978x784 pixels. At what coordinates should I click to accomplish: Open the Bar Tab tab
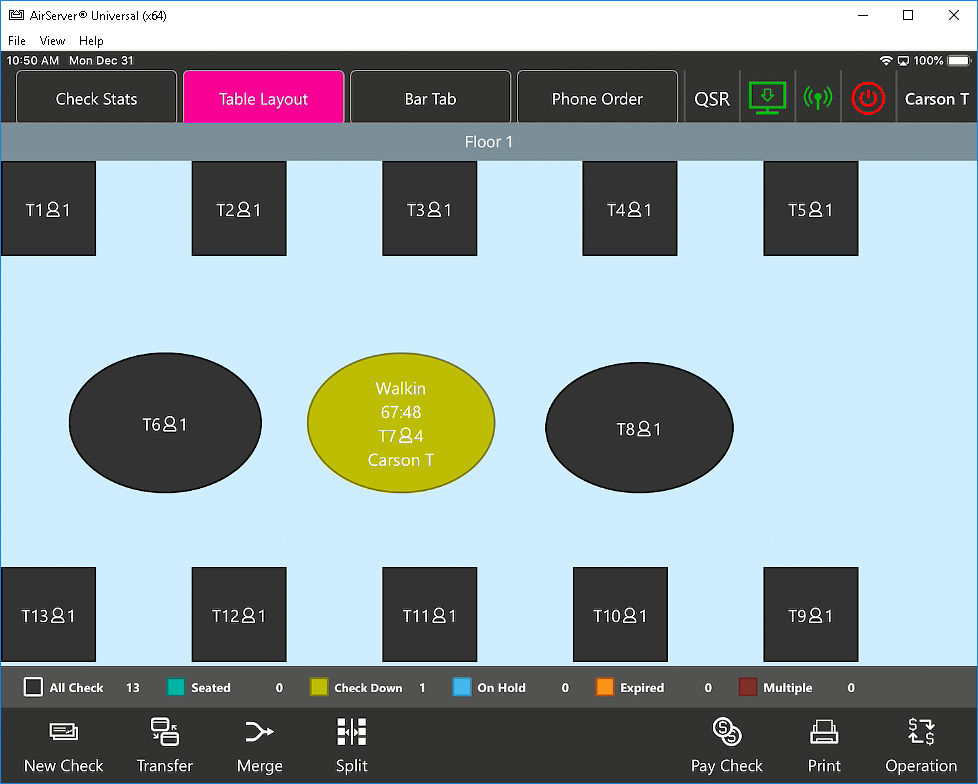click(x=430, y=99)
